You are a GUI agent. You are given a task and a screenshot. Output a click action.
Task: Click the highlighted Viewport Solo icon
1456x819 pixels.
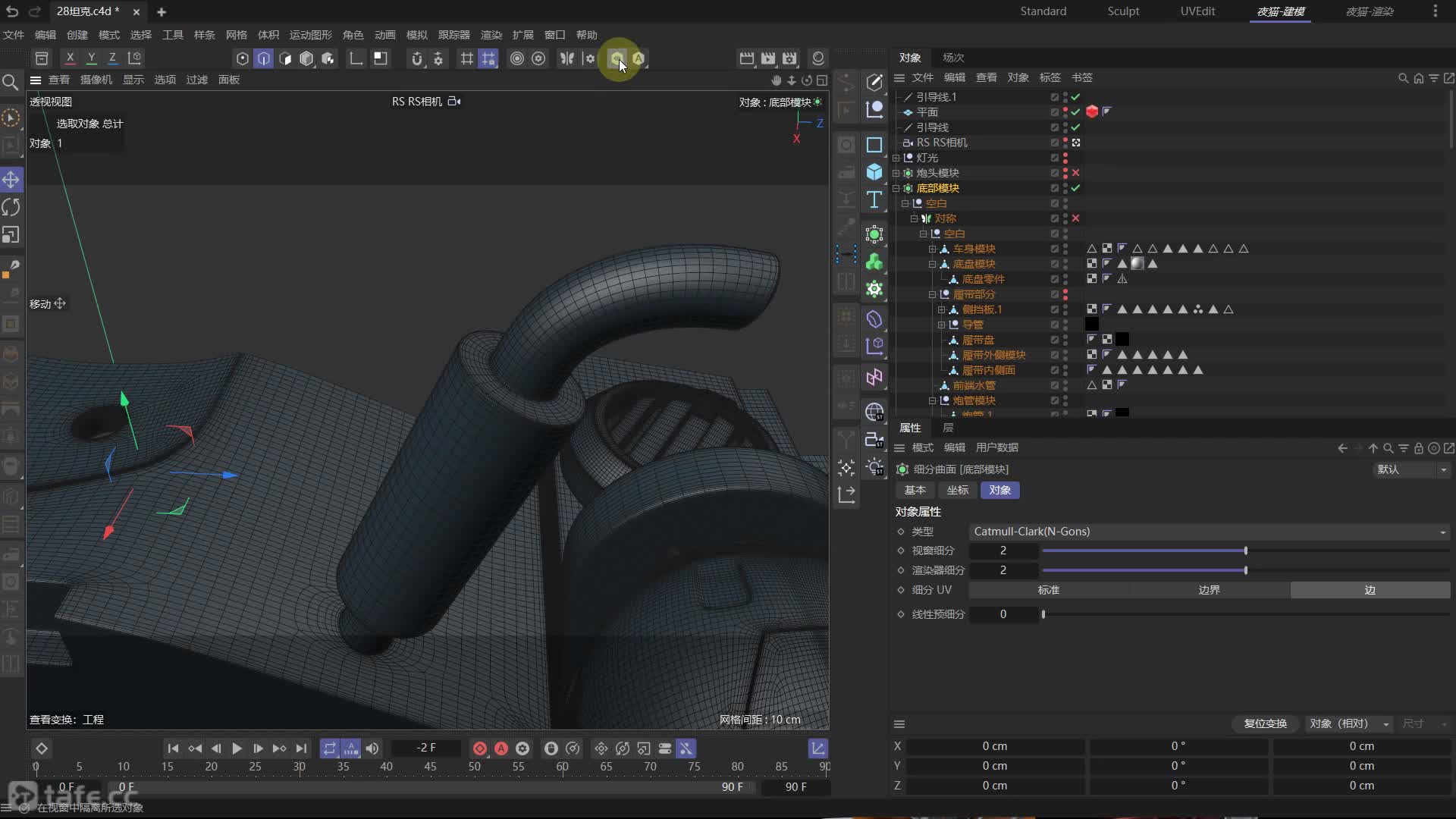point(617,58)
